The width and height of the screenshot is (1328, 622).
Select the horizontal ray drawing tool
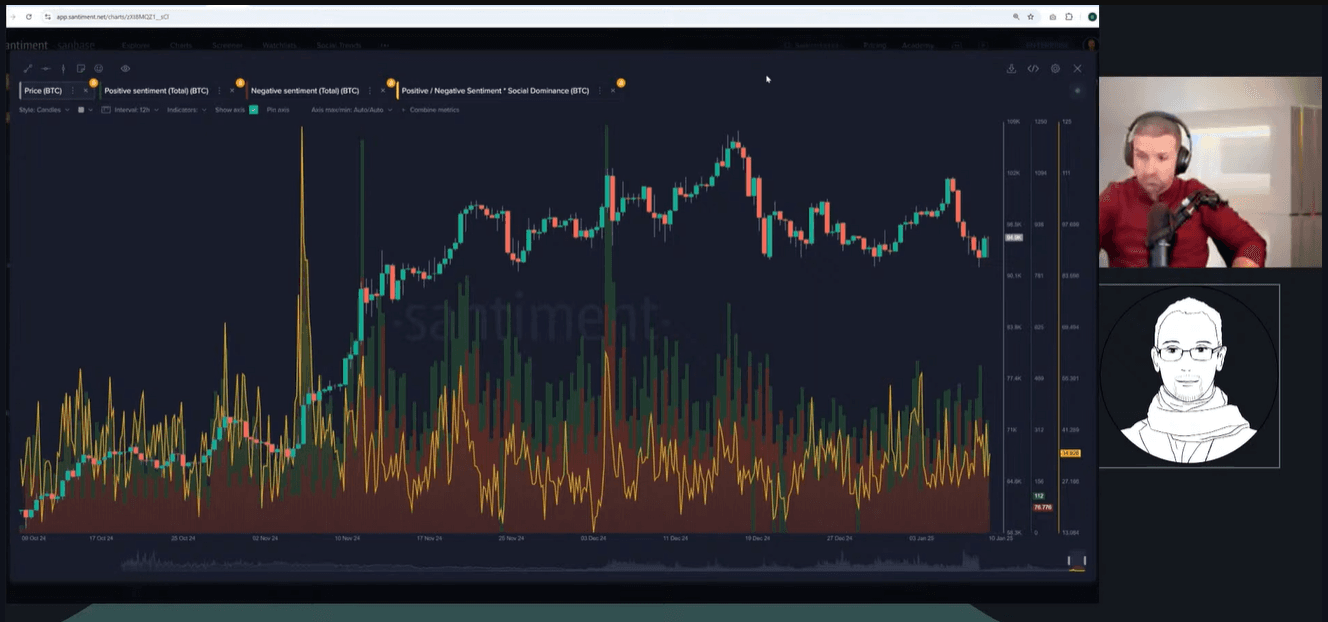[x=46, y=69]
